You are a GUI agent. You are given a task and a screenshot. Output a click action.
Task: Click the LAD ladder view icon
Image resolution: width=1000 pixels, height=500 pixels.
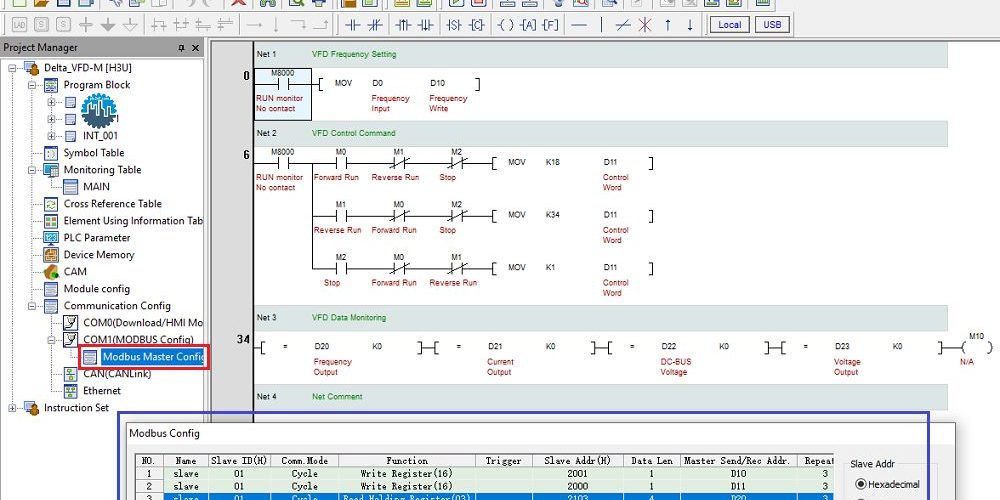coord(20,25)
